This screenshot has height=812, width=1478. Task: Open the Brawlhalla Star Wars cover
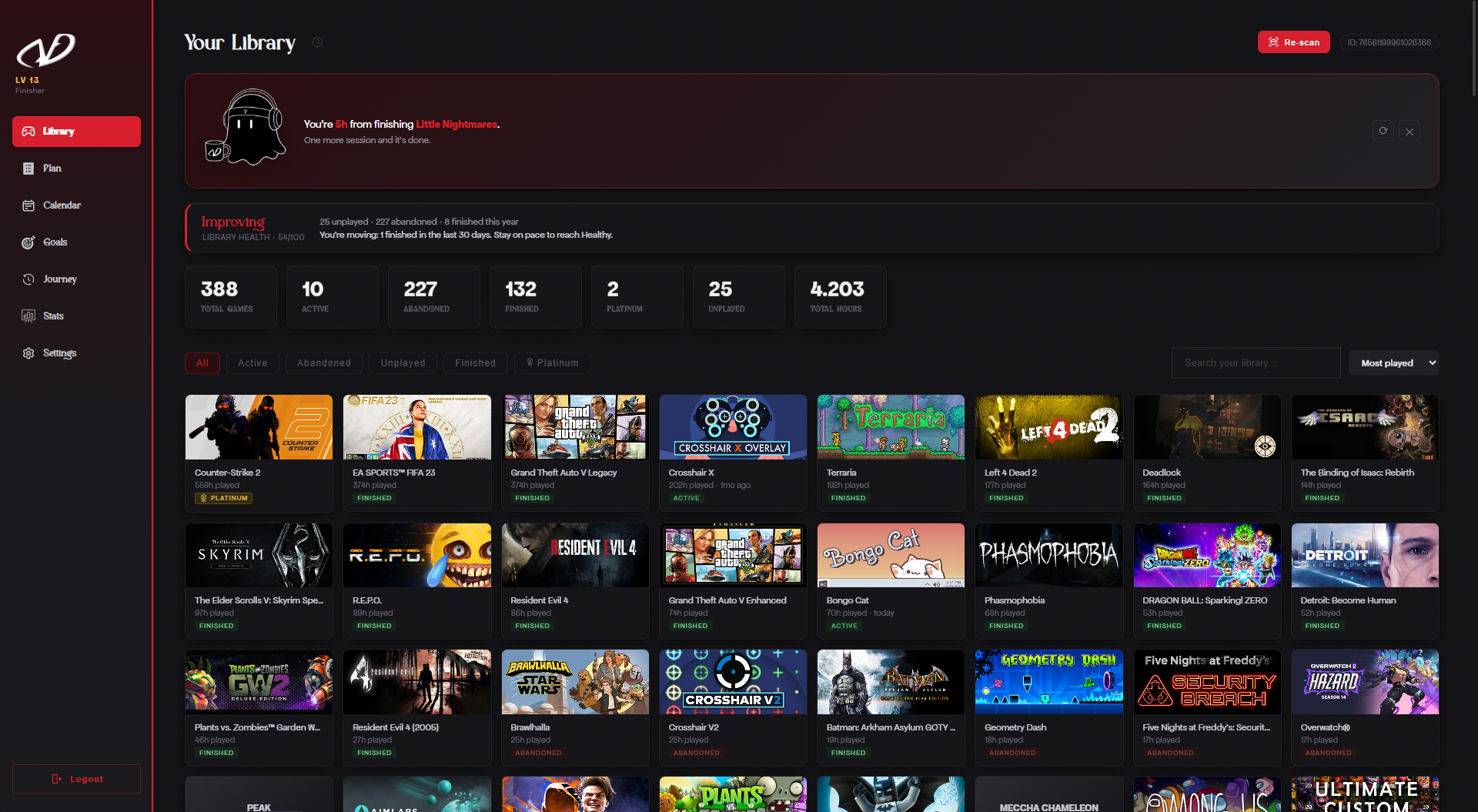(575, 682)
